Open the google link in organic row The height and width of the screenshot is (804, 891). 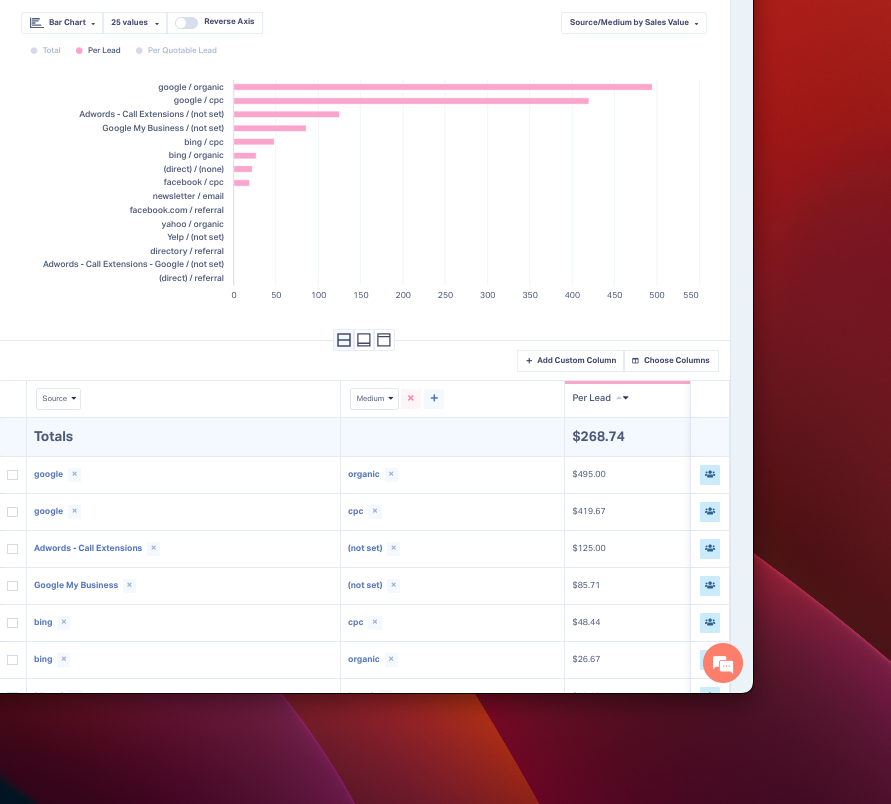tap(48, 474)
